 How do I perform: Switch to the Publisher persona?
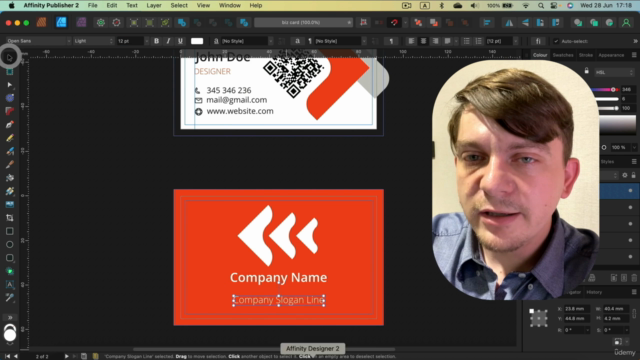(x=41, y=22)
